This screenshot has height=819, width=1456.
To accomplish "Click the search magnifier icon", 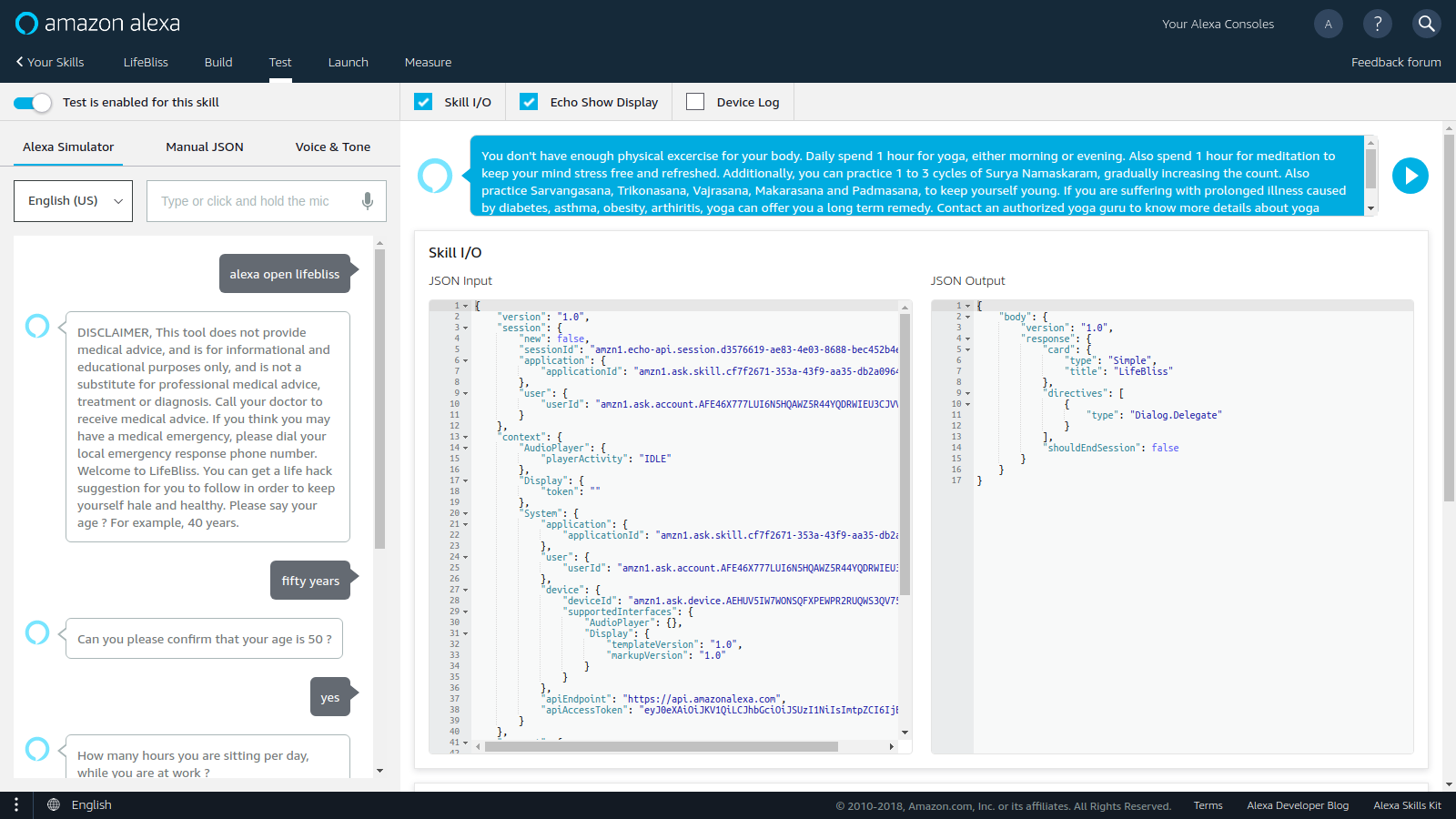I will coord(1427,24).
